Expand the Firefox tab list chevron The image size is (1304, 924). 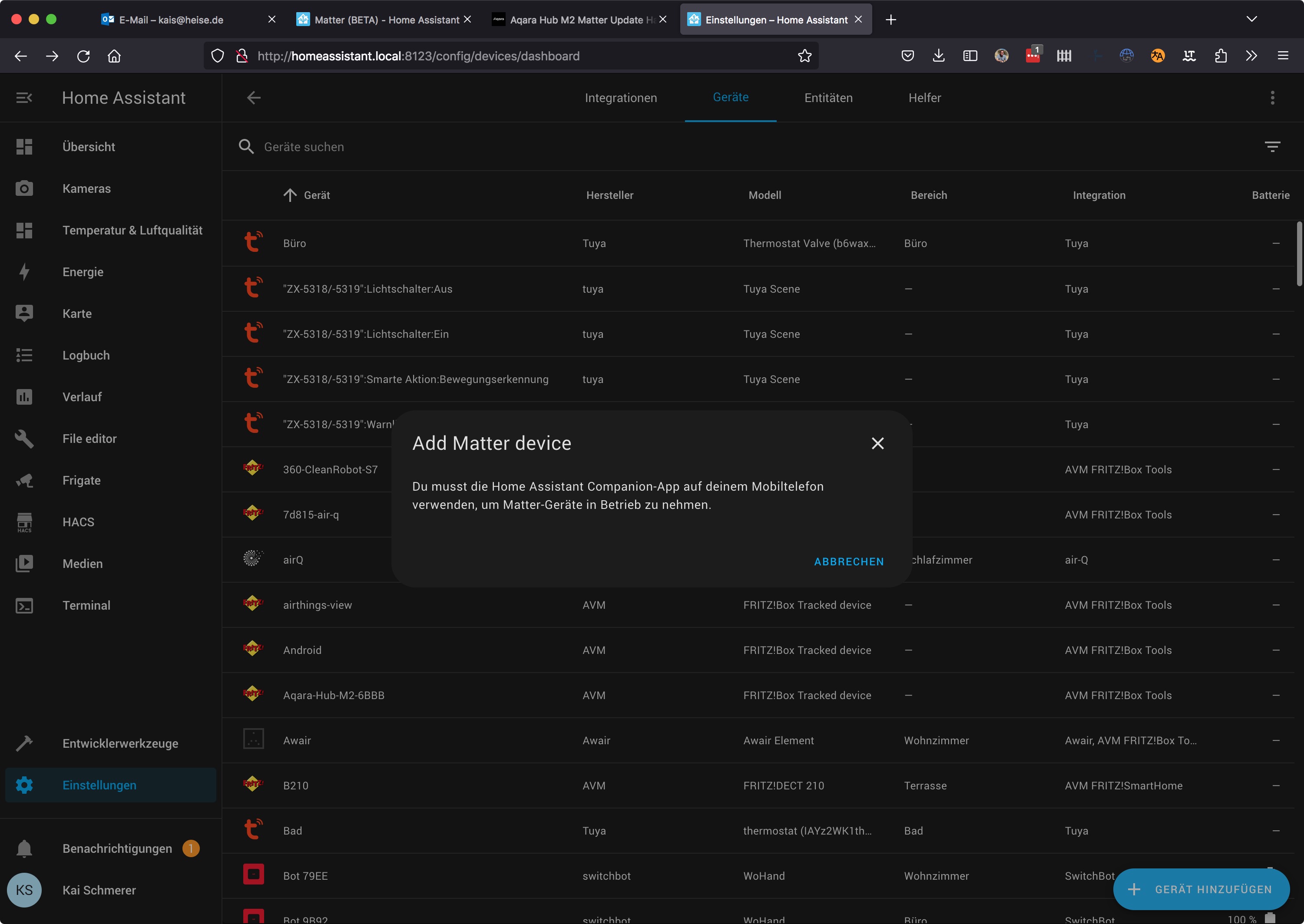point(1251,20)
